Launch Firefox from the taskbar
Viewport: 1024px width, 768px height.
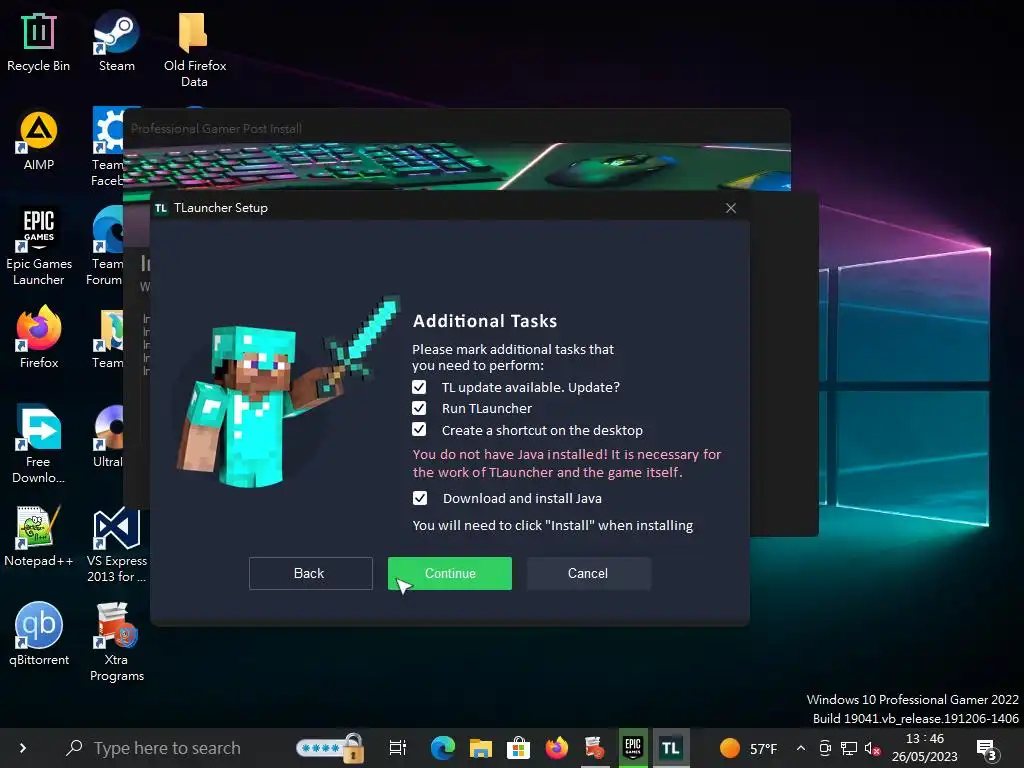556,748
